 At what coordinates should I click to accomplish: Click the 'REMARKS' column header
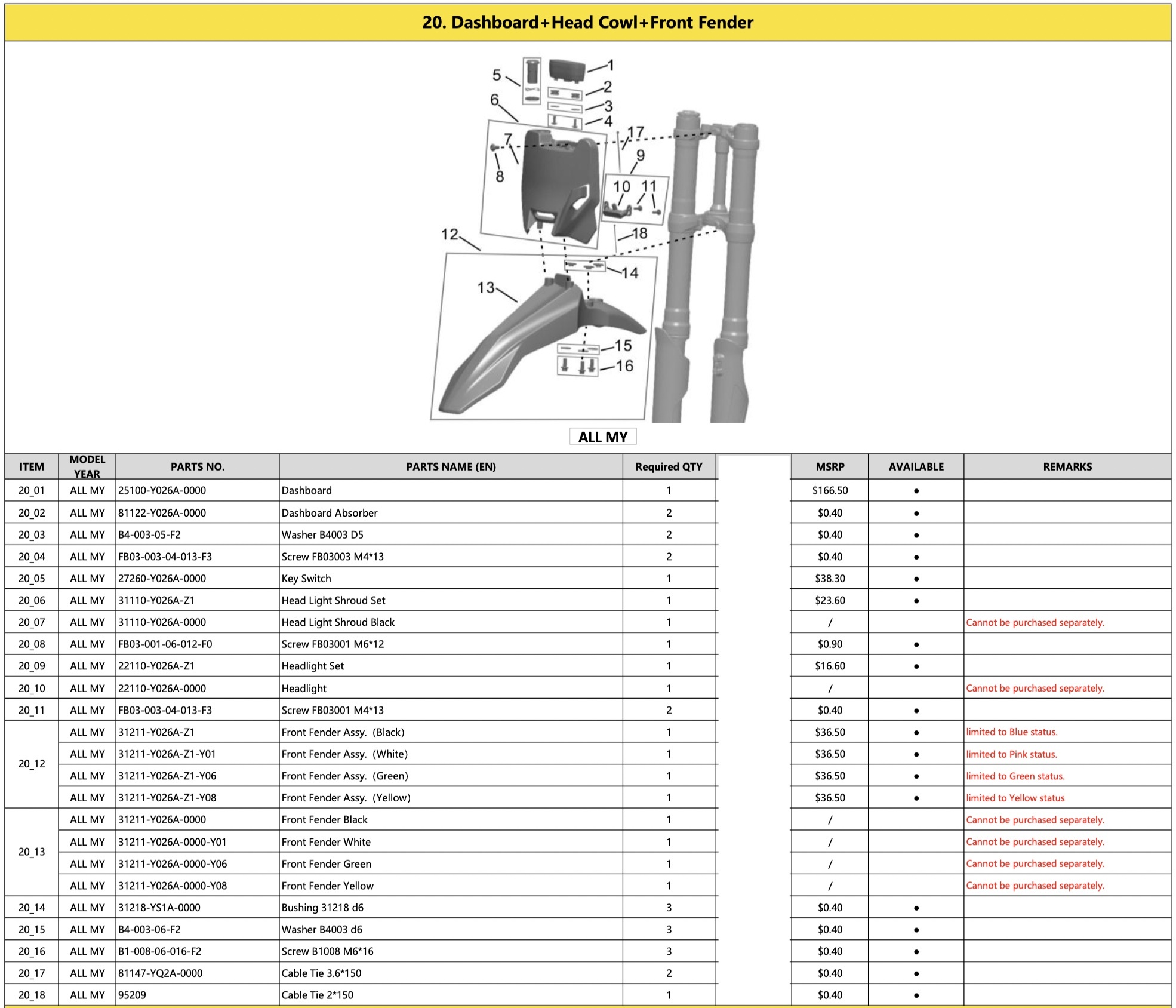(1067, 466)
